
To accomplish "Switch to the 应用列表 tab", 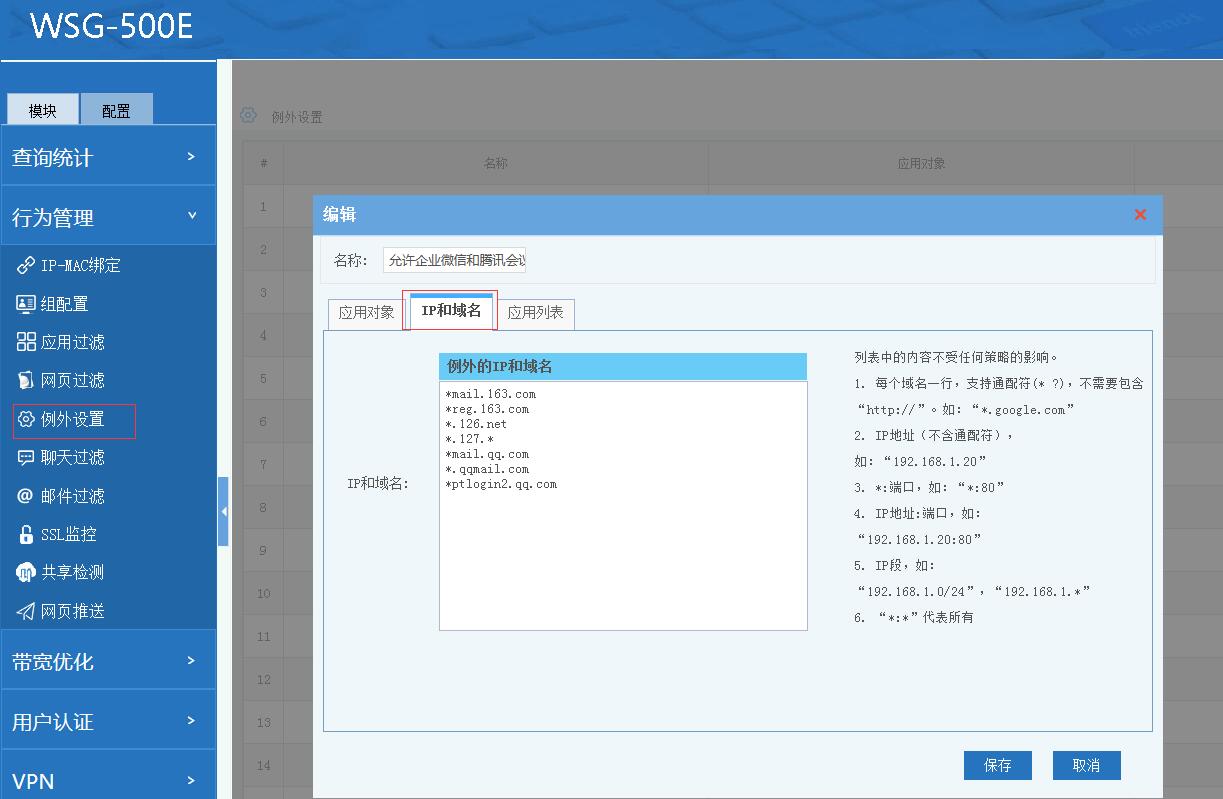I will pyautogui.click(x=535, y=312).
